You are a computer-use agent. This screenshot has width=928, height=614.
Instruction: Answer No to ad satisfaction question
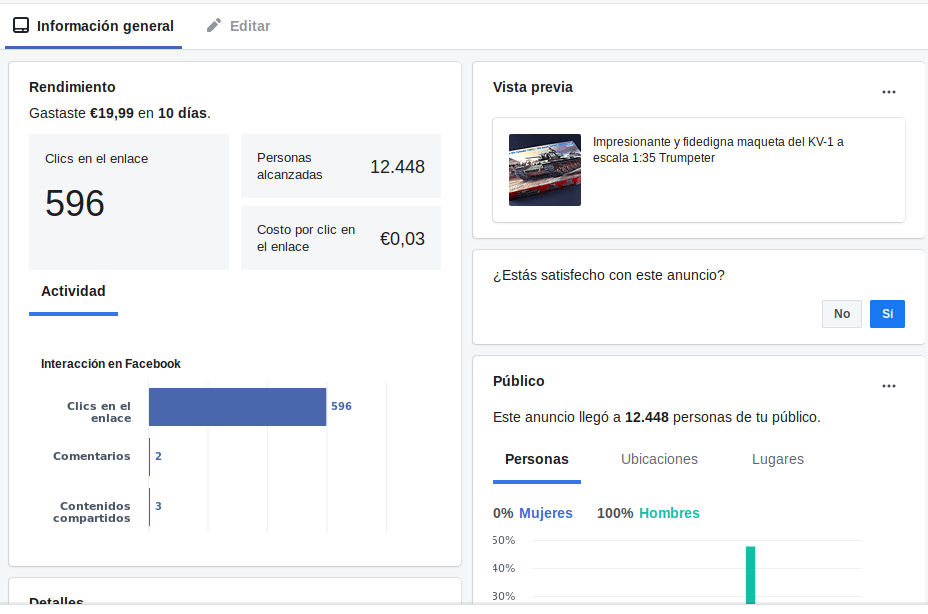[842, 314]
